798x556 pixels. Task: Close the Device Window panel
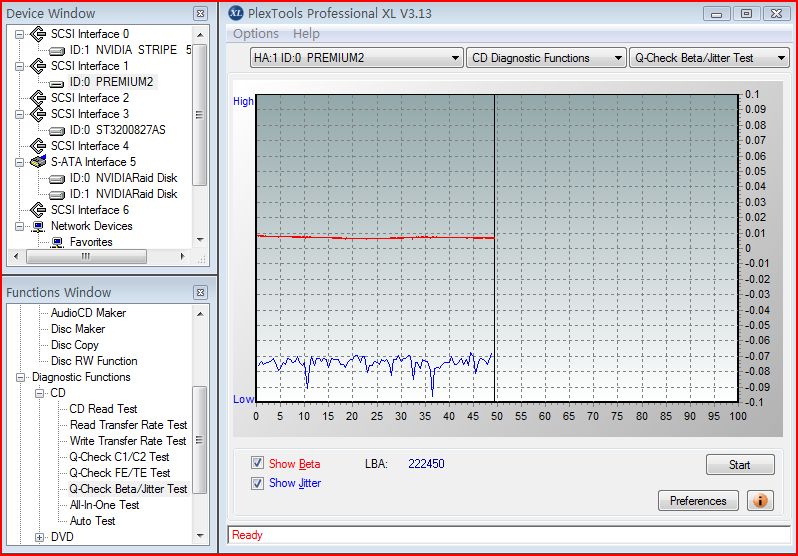click(200, 14)
